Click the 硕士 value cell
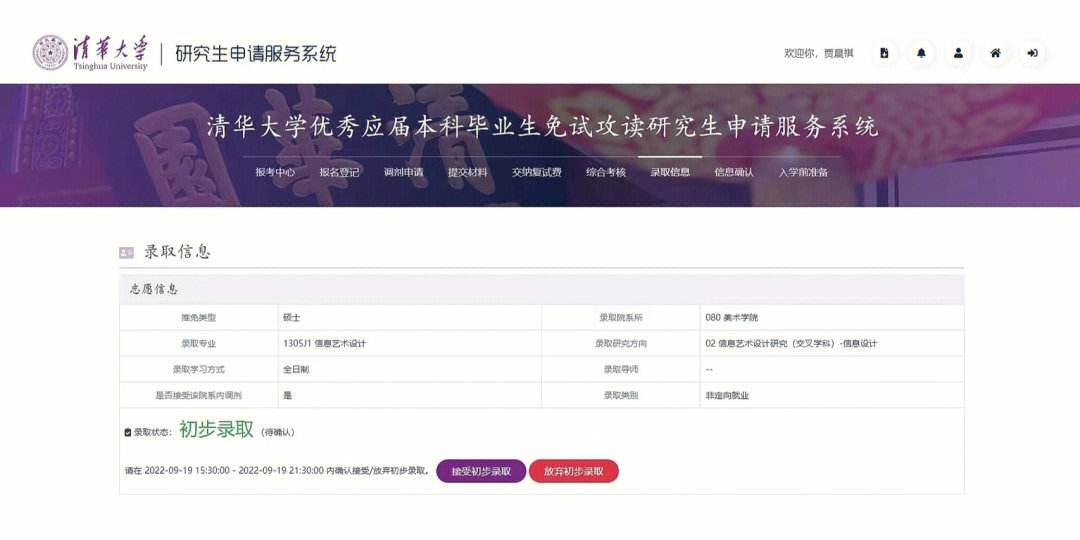Viewport: 1080px width, 540px height. tap(409, 318)
